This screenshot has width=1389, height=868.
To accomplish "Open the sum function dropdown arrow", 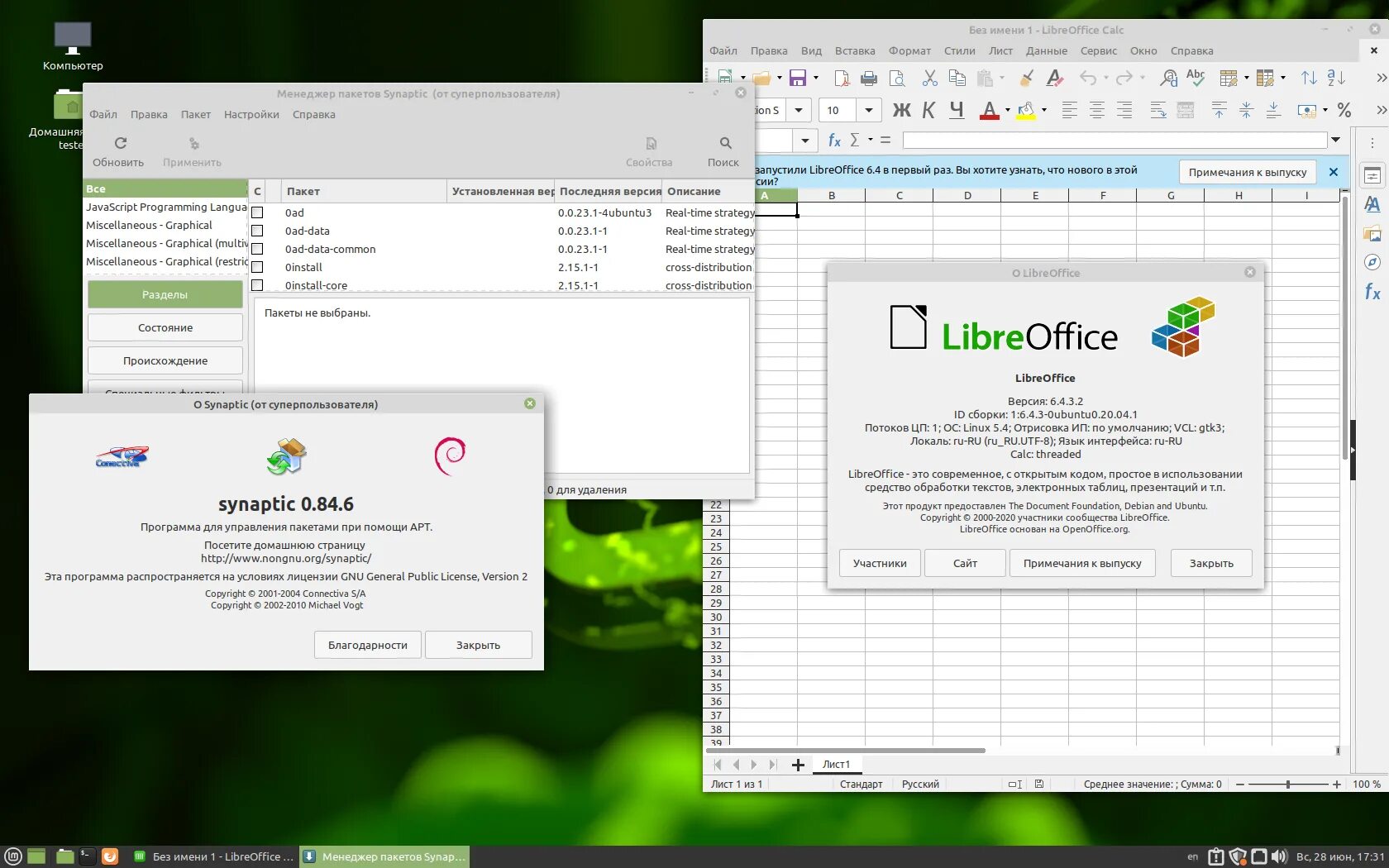I will pos(871,141).
